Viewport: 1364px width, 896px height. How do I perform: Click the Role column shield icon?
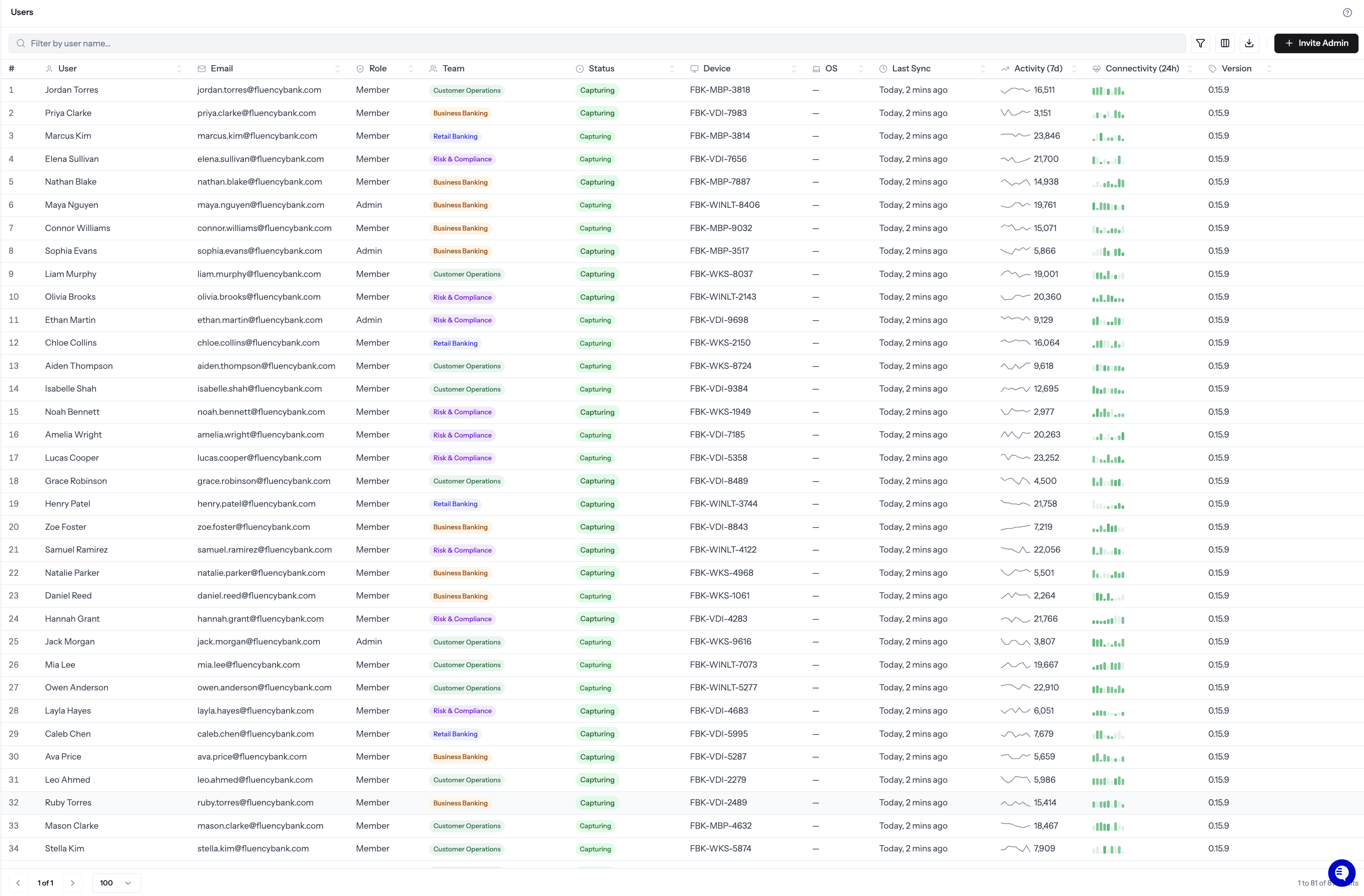click(360, 69)
